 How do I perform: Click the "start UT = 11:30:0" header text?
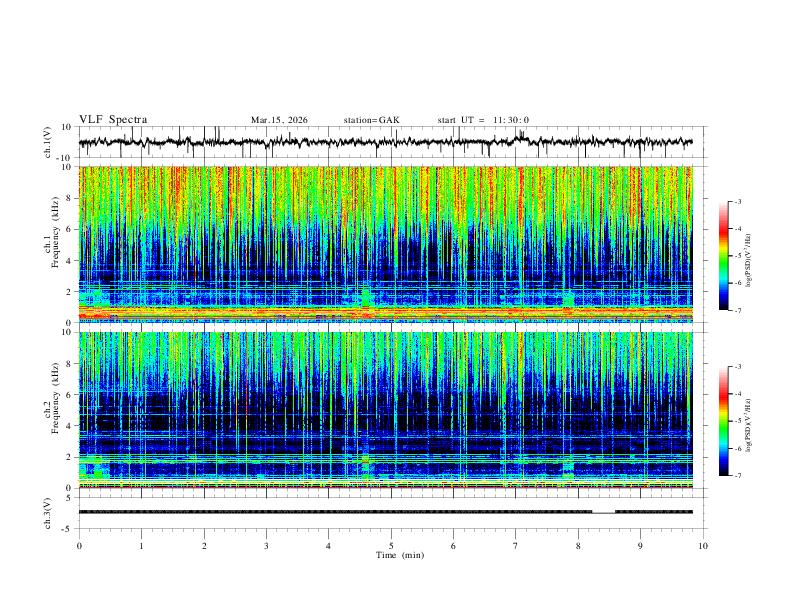483,120
